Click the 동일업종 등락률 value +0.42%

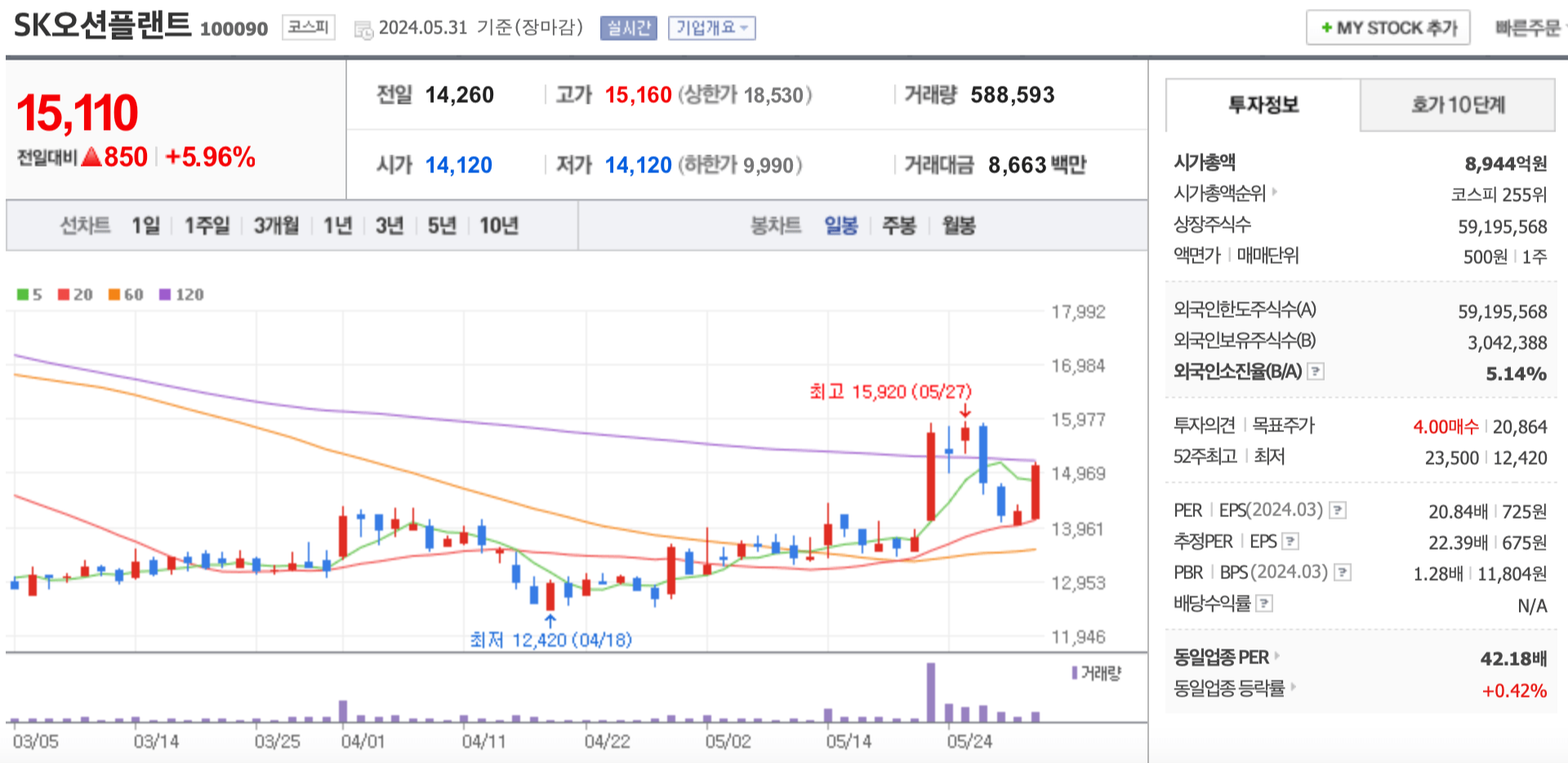(1515, 690)
